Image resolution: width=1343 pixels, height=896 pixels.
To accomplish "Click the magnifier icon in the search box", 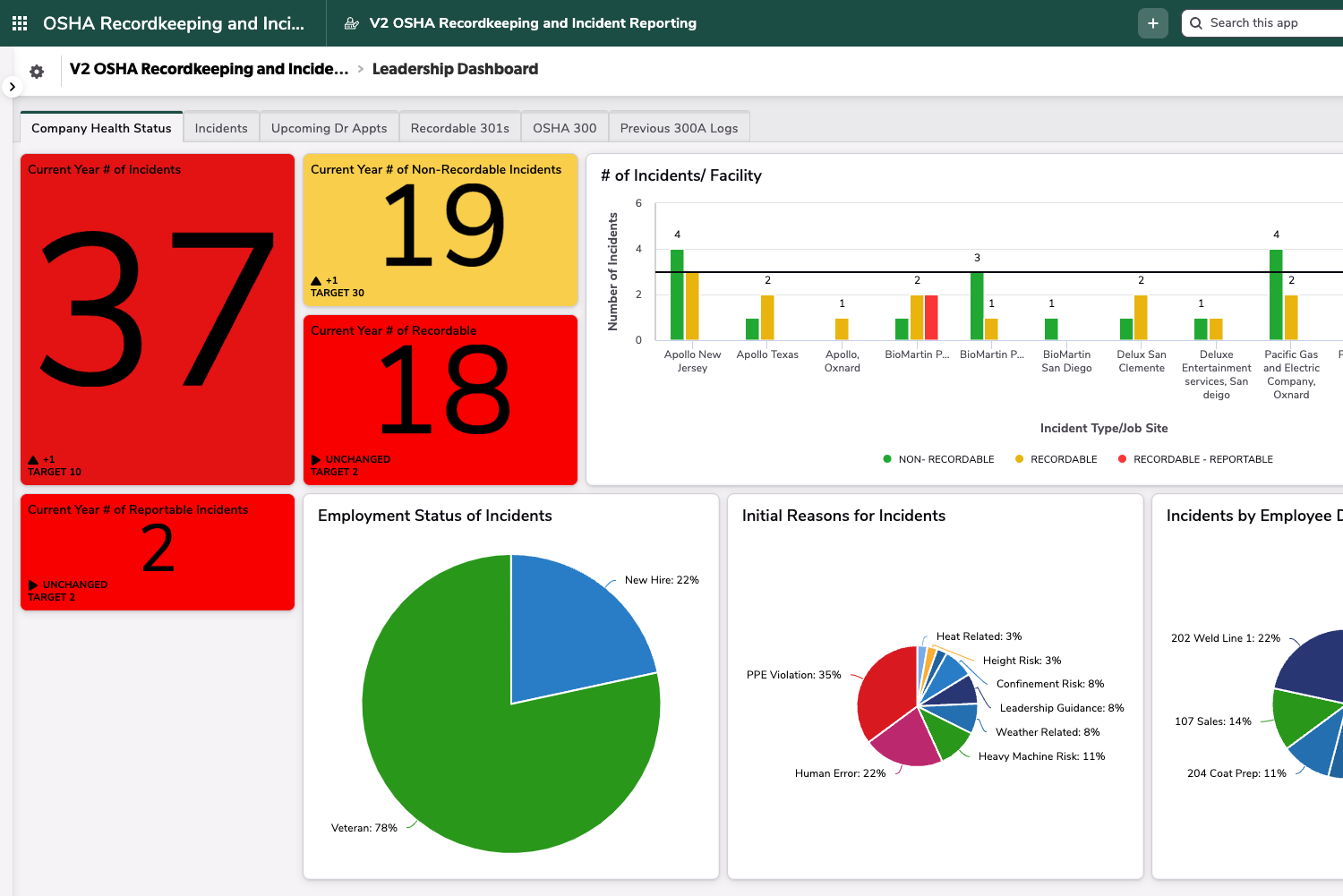I will tap(1196, 22).
